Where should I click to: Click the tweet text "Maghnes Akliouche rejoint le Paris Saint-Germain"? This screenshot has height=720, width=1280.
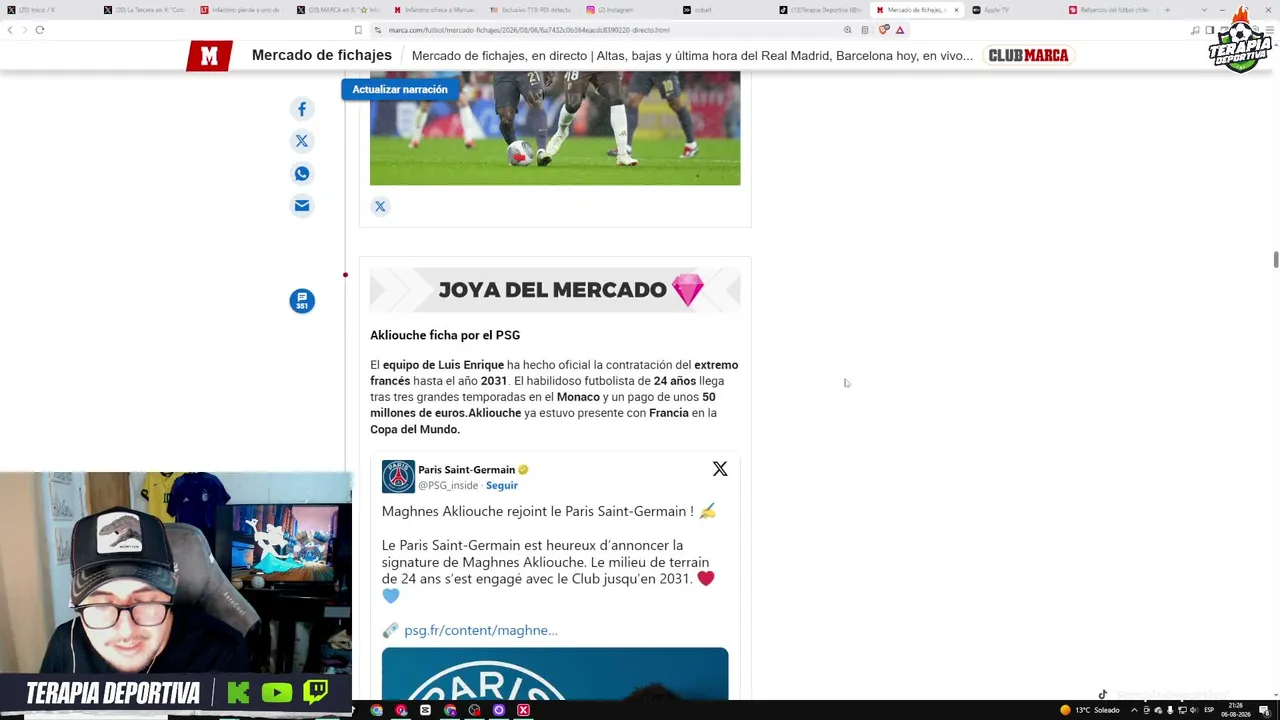coord(532,511)
